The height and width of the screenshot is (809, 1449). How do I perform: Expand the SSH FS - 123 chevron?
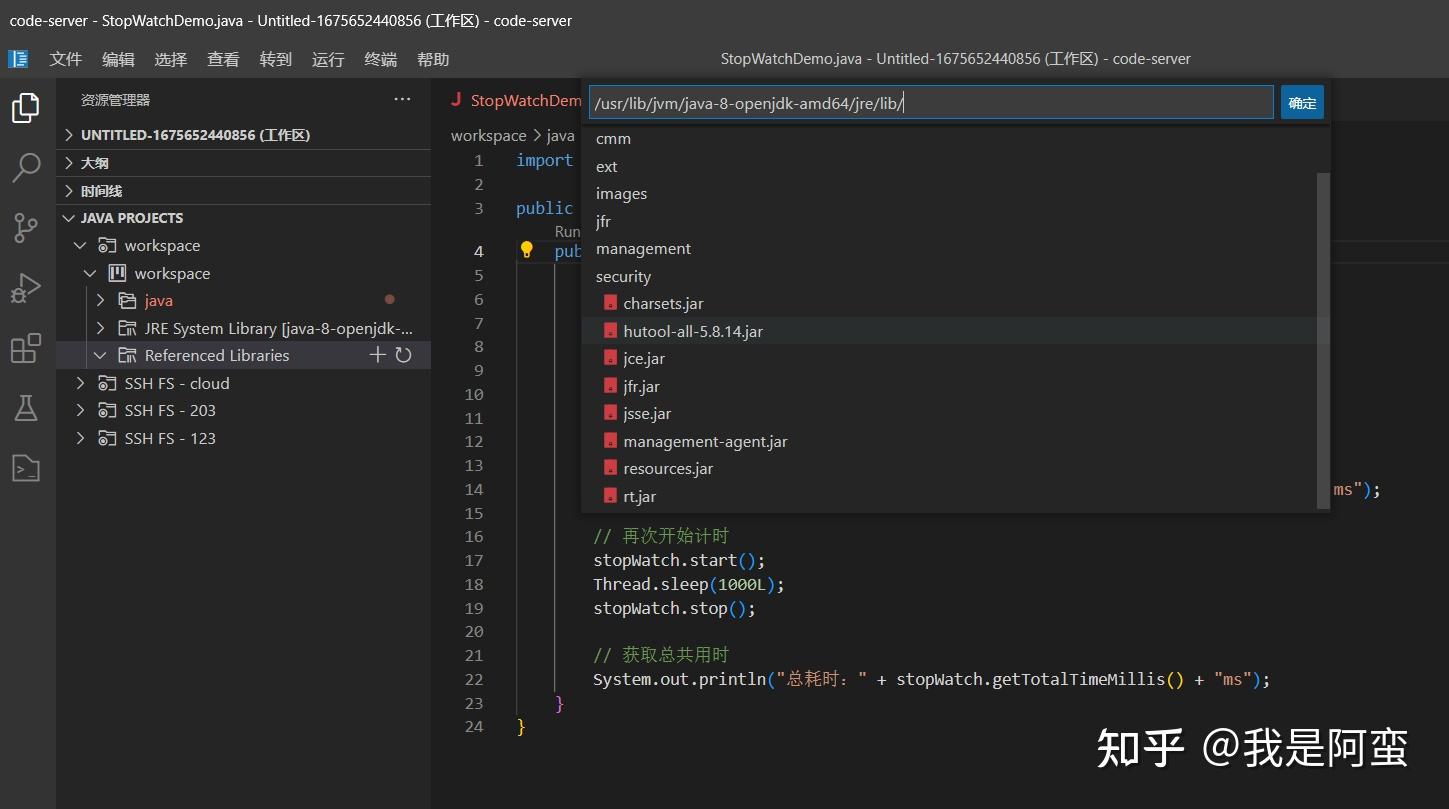(x=81, y=438)
